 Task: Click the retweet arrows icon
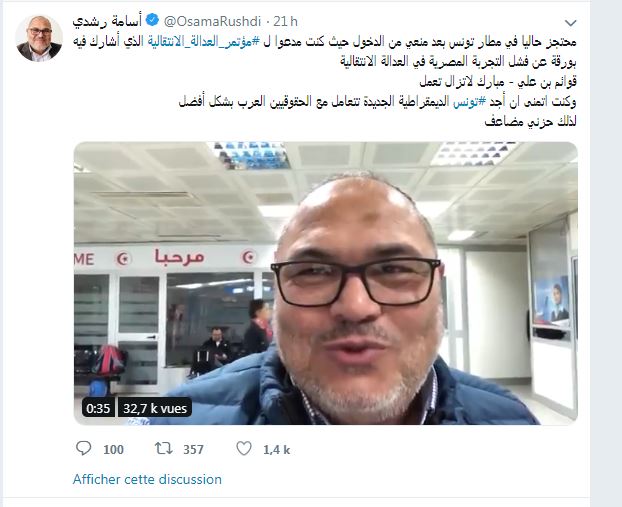point(163,449)
